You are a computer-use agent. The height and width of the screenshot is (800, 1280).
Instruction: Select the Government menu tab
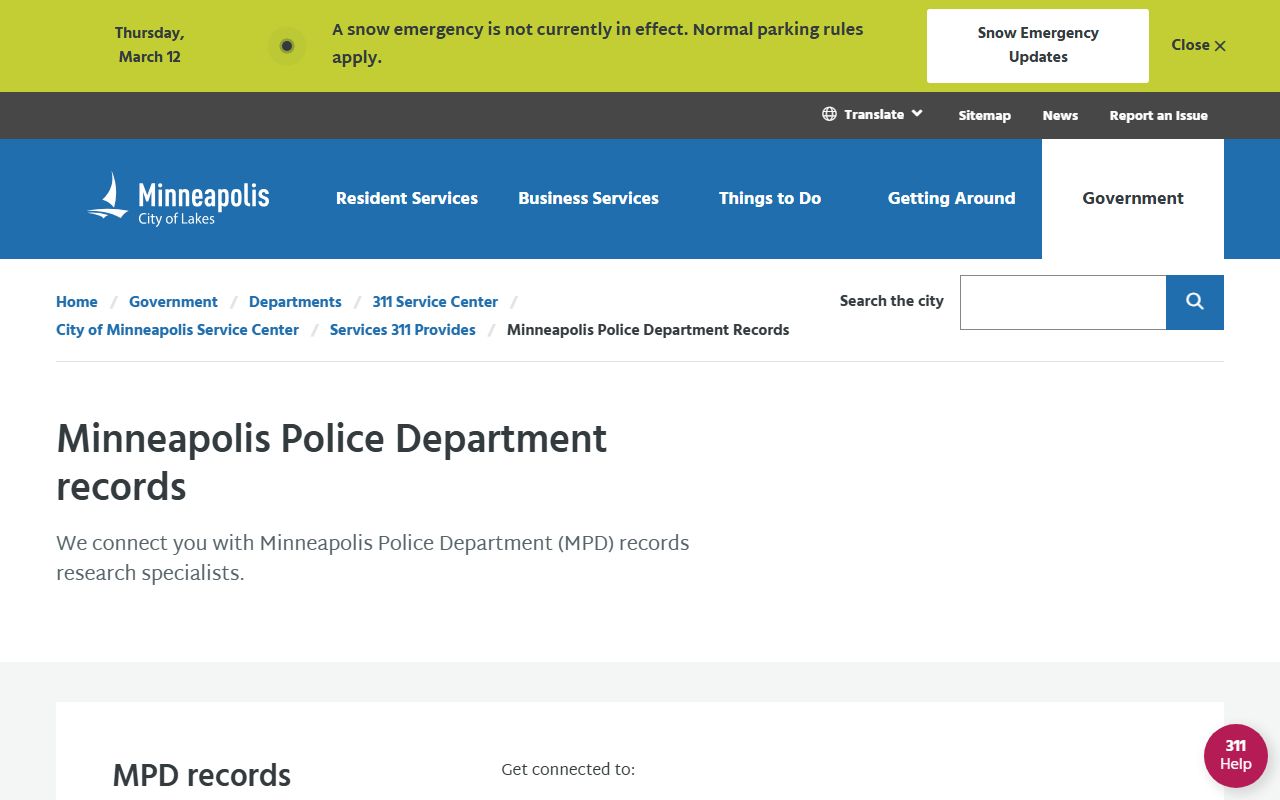coord(1133,198)
